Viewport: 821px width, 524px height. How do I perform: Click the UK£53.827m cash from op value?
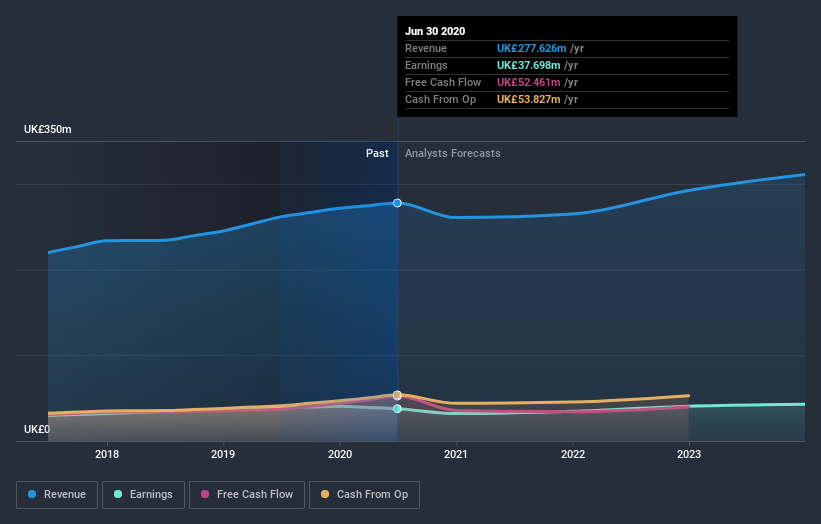coord(528,99)
